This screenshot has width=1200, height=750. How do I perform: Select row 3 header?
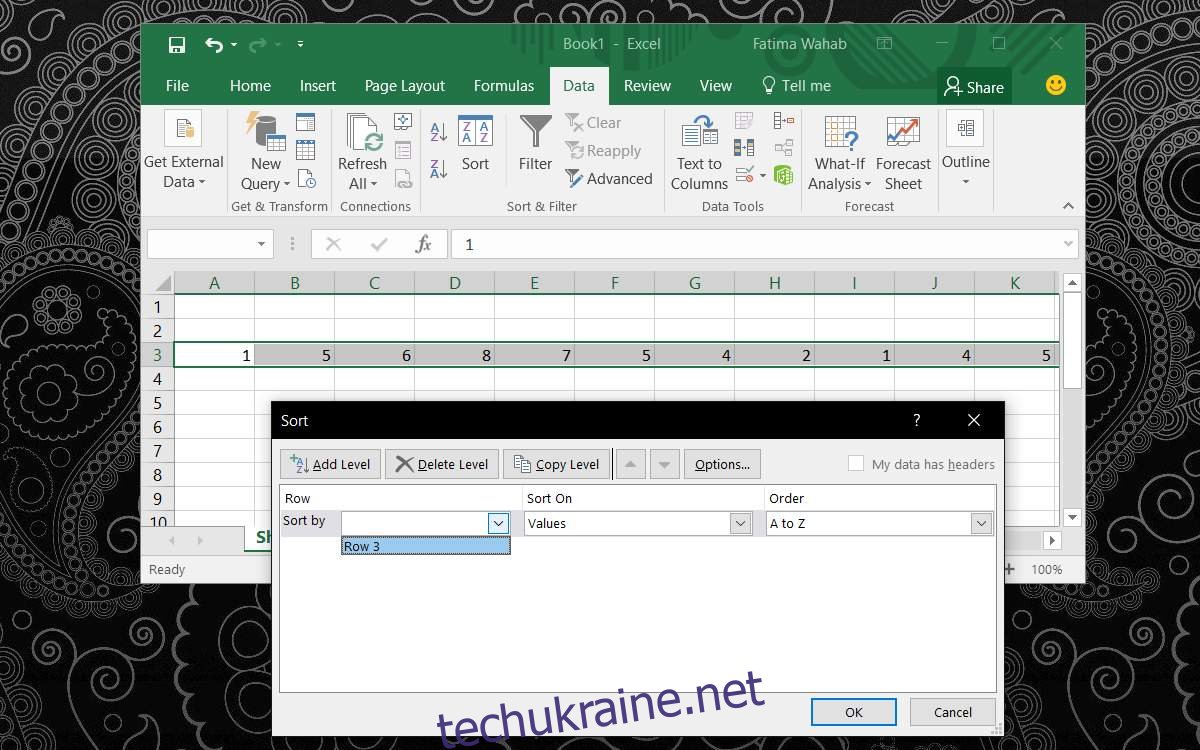click(157, 355)
